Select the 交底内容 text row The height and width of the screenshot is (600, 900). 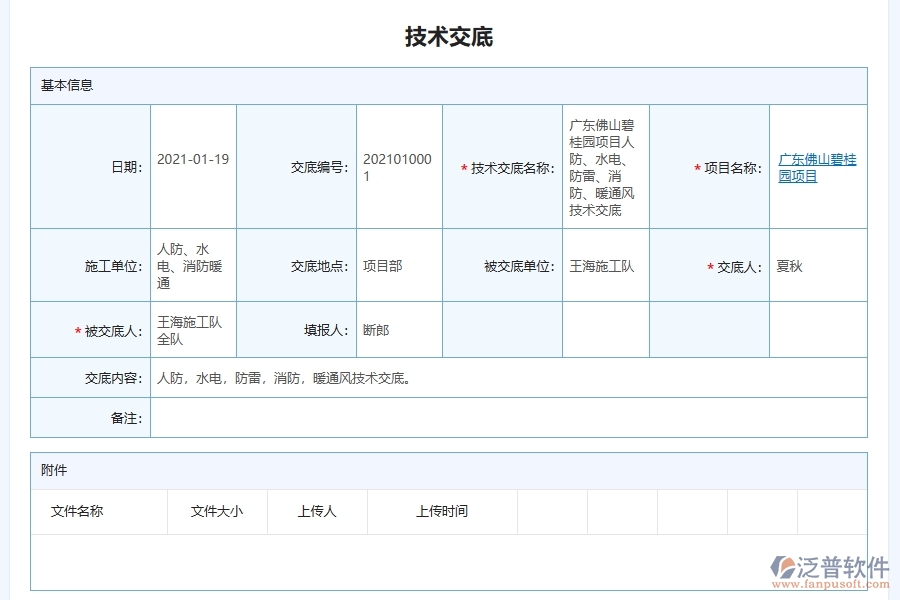point(284,378)
